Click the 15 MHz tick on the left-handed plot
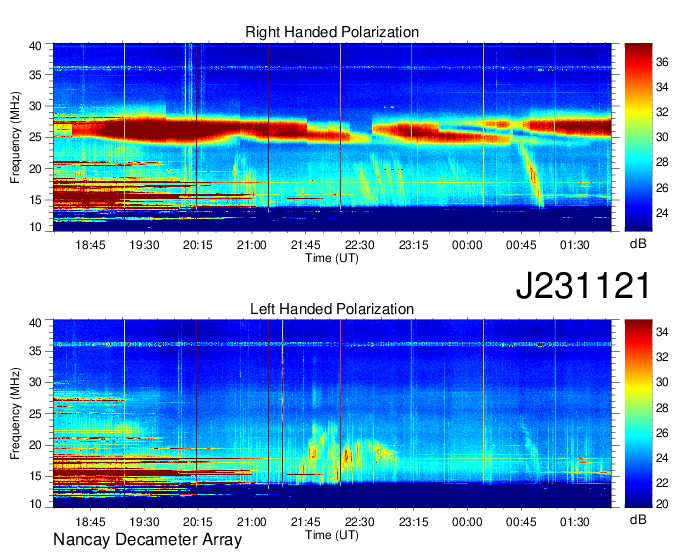Screen dimensions: 680x552 (x=35, y=476)
